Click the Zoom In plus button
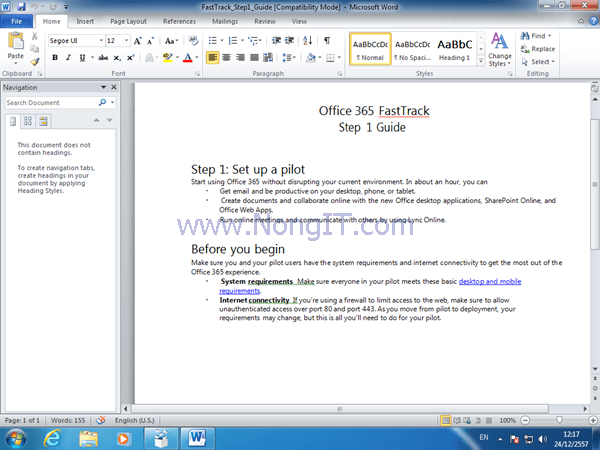 pos(593,420)
